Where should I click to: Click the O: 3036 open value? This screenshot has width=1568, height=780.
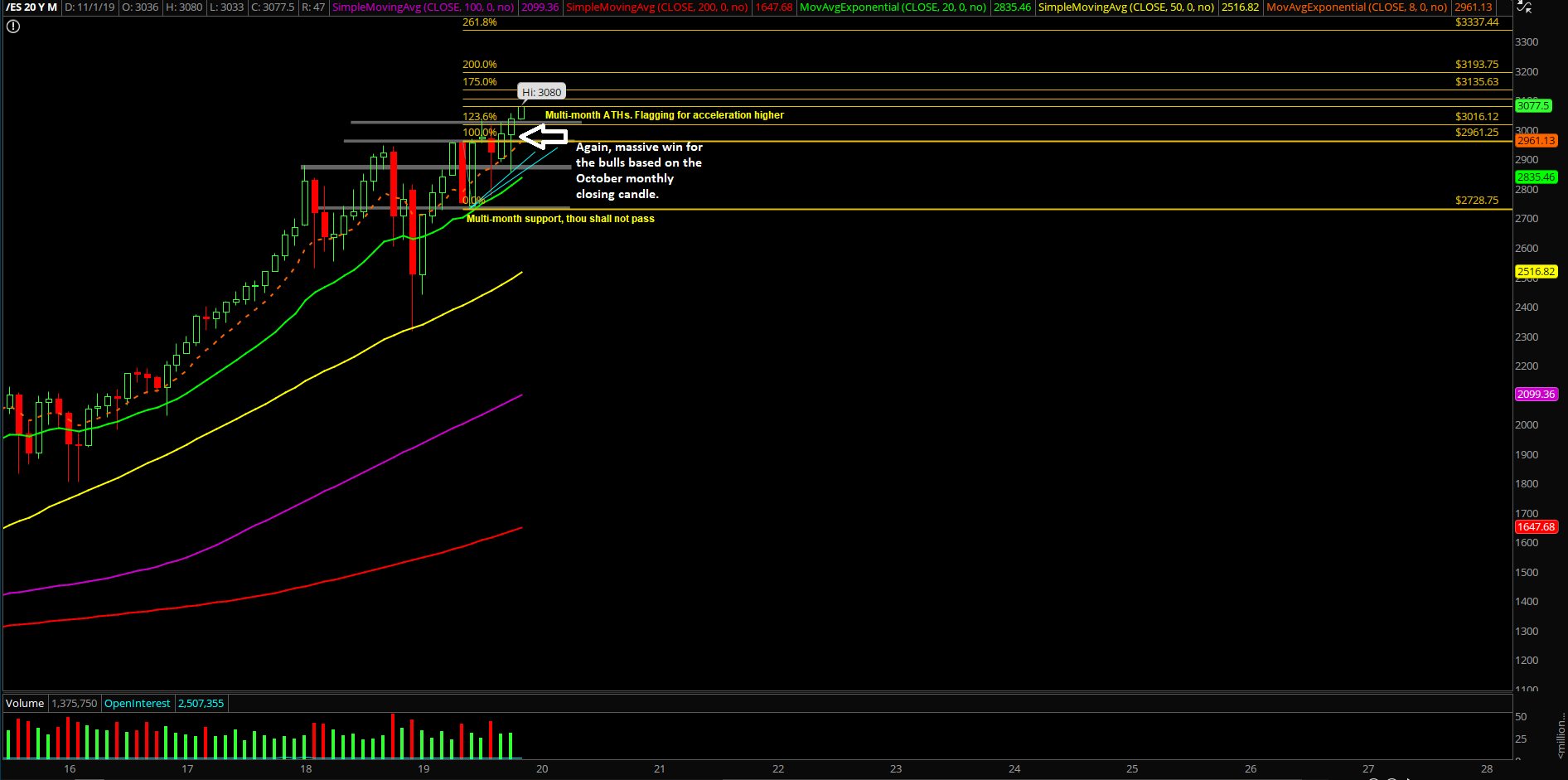coord(140,7)
